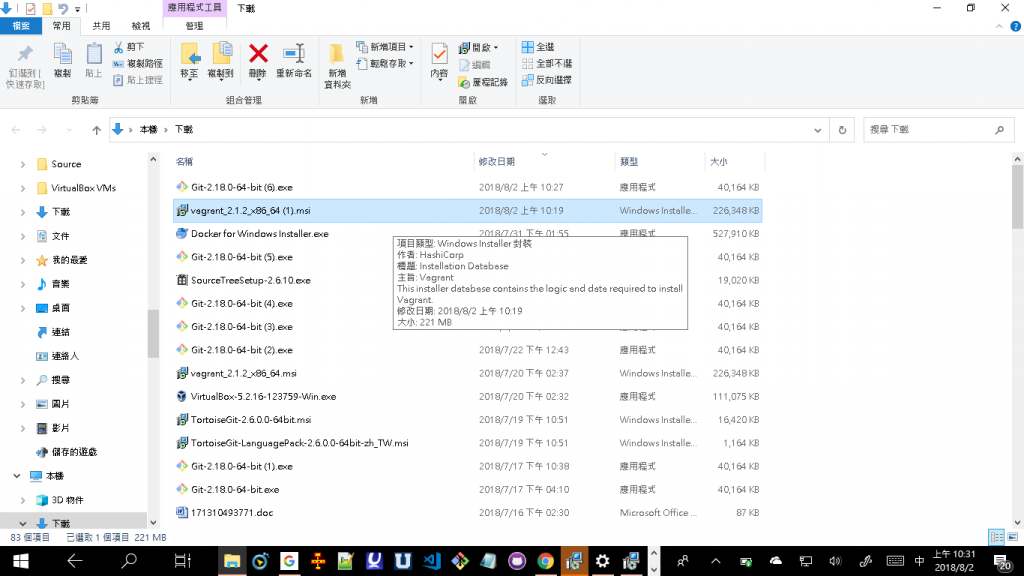The height and width of the screenshot is (576, 1024).
Task: Open File Explorer from taskbar
Action: tap(232, 561)
